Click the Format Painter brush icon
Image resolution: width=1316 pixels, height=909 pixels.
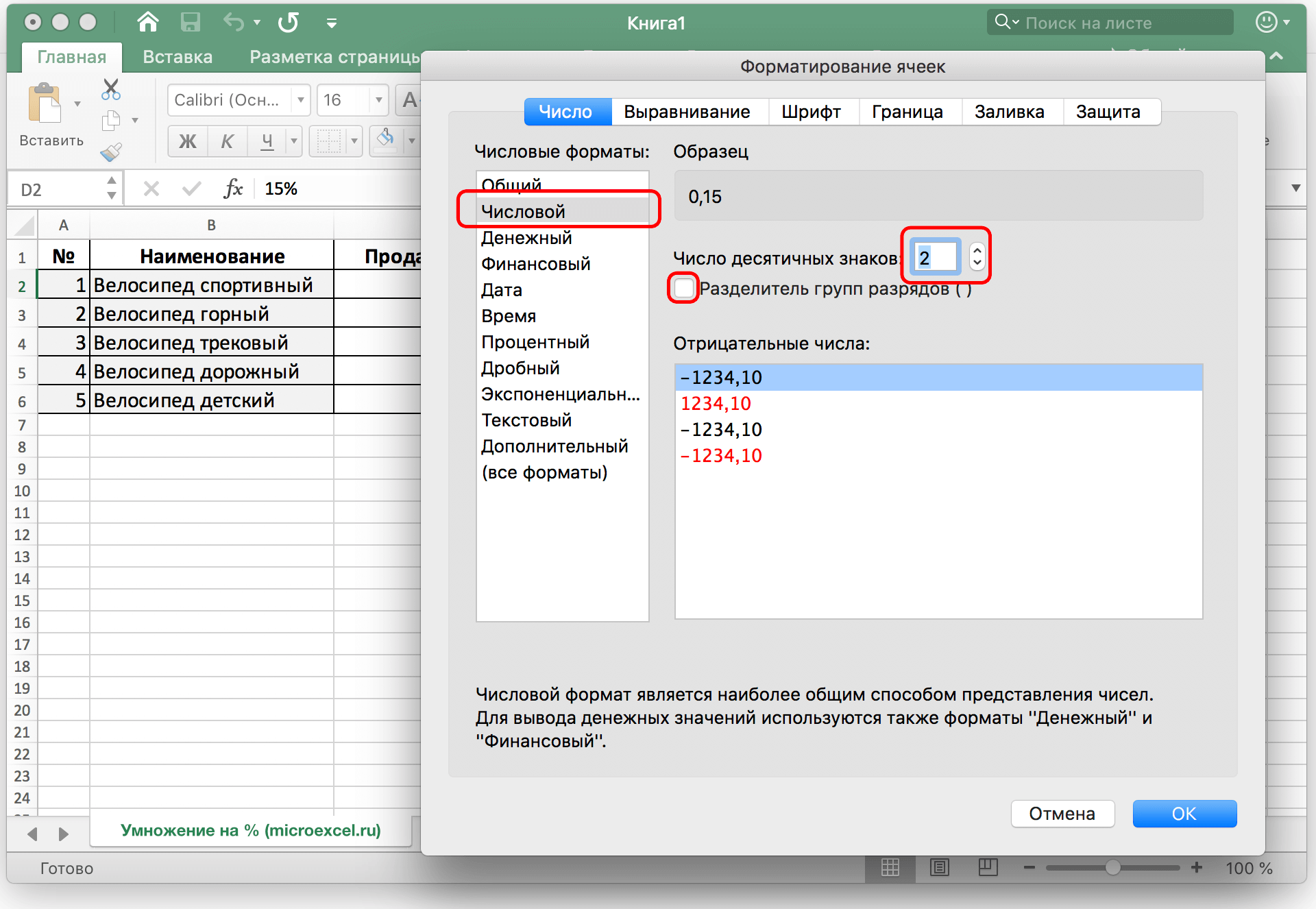pyautogui.click(x=111, y=151)
